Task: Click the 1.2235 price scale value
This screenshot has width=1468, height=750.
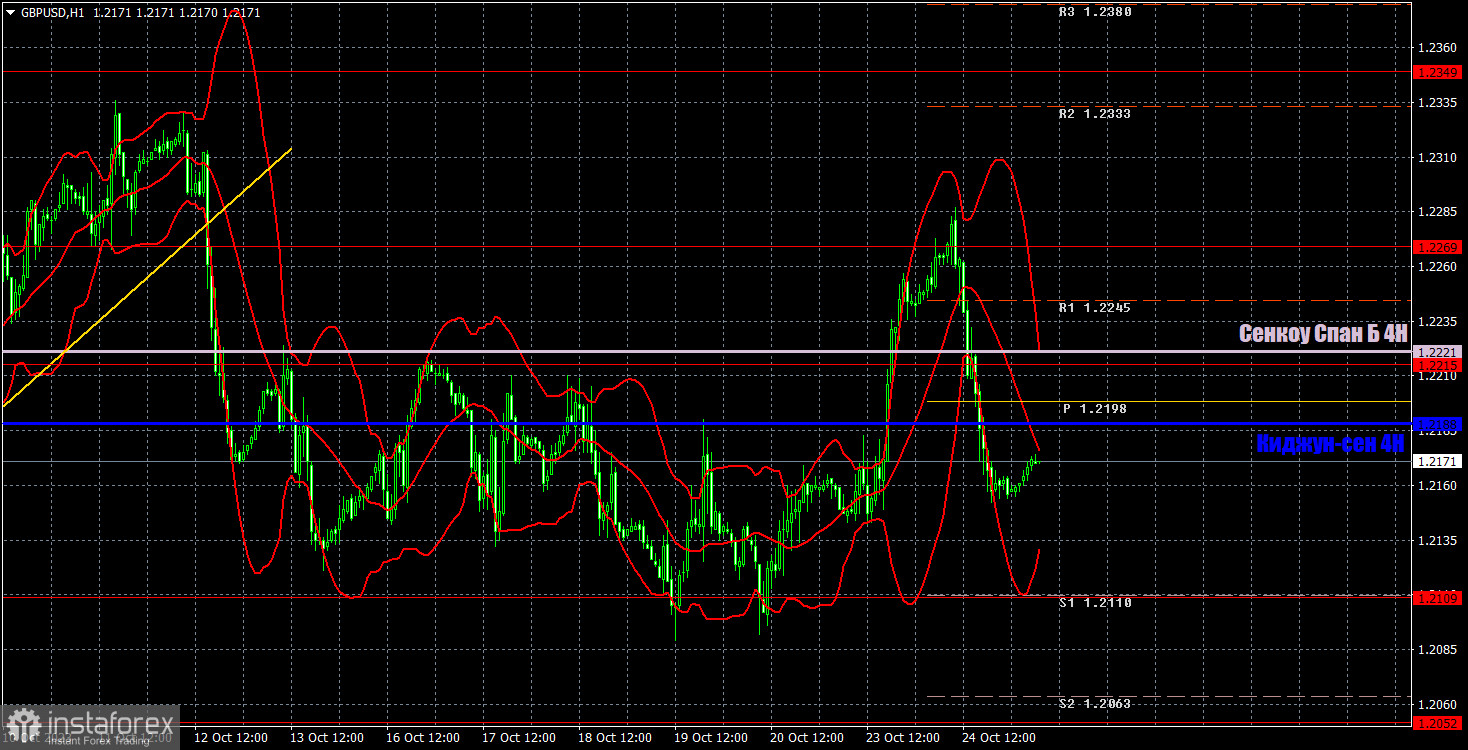Action: pyautogui.click(x=1436, y=322)
